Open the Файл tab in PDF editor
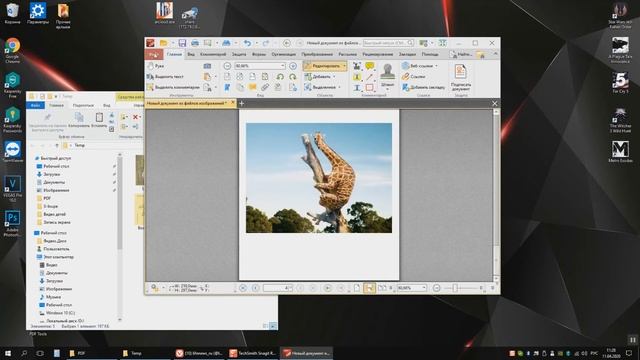The height and width of the screenshot is (360, 640). [154, 54]
